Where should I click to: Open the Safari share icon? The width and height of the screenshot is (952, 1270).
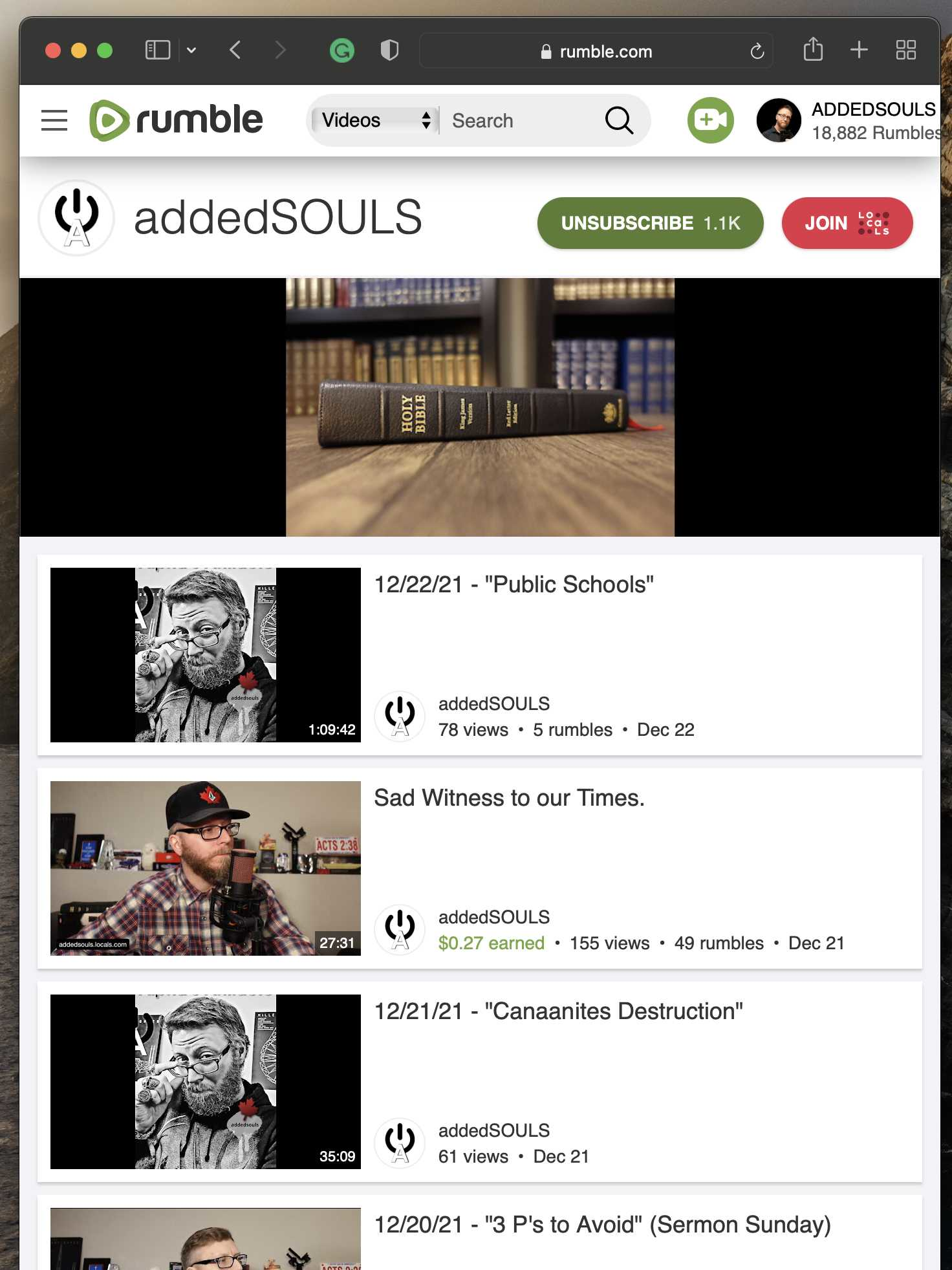(x=813, y=49)
